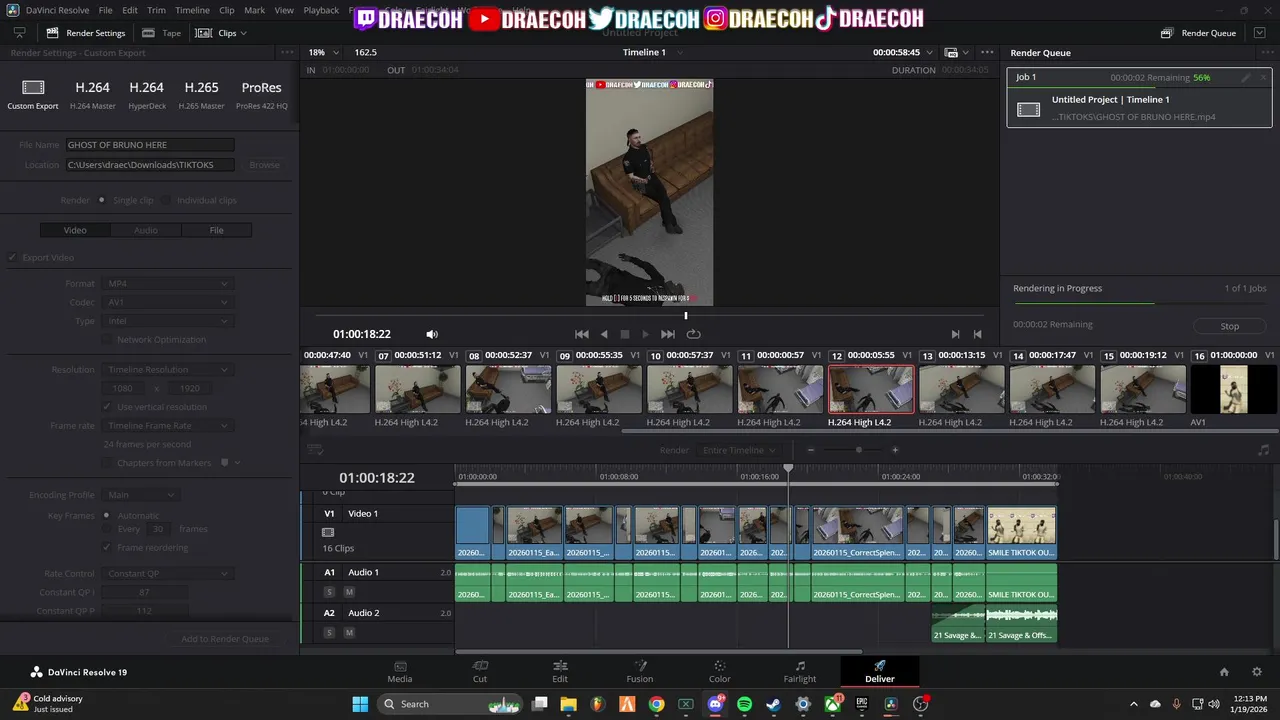Open the Render Queue panel toggle
This screenshot has height=720, width=1280.
click(1198, 33)
